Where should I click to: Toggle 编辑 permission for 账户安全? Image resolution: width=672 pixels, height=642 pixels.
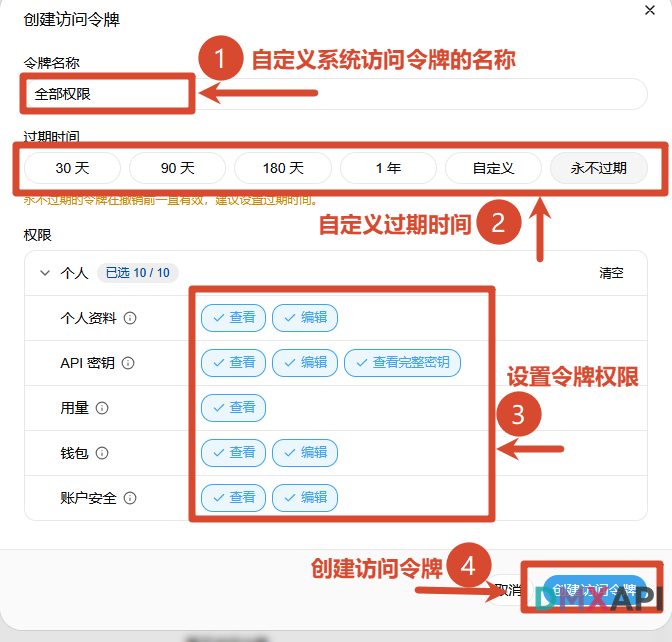(x=305, y=498)
